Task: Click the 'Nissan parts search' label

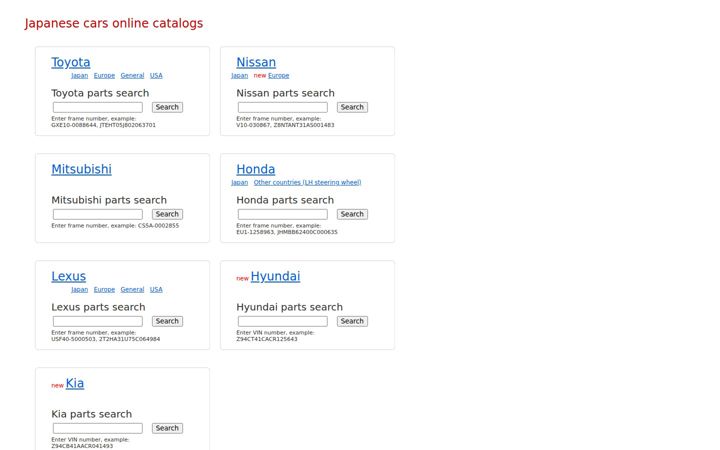Action: pyautogui.click(x=285, y=93)
